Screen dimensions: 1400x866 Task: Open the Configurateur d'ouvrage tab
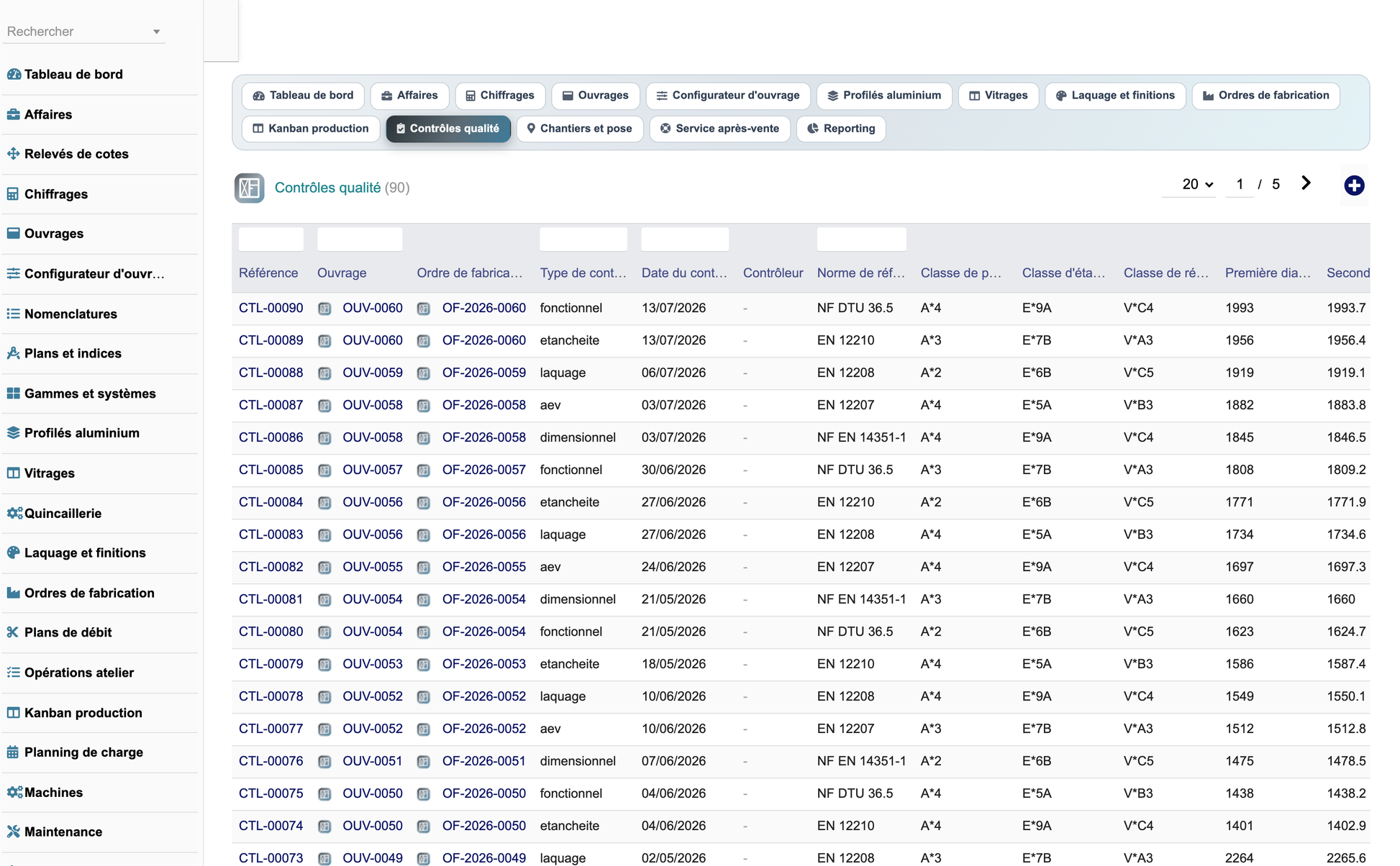tap(728, 96)
